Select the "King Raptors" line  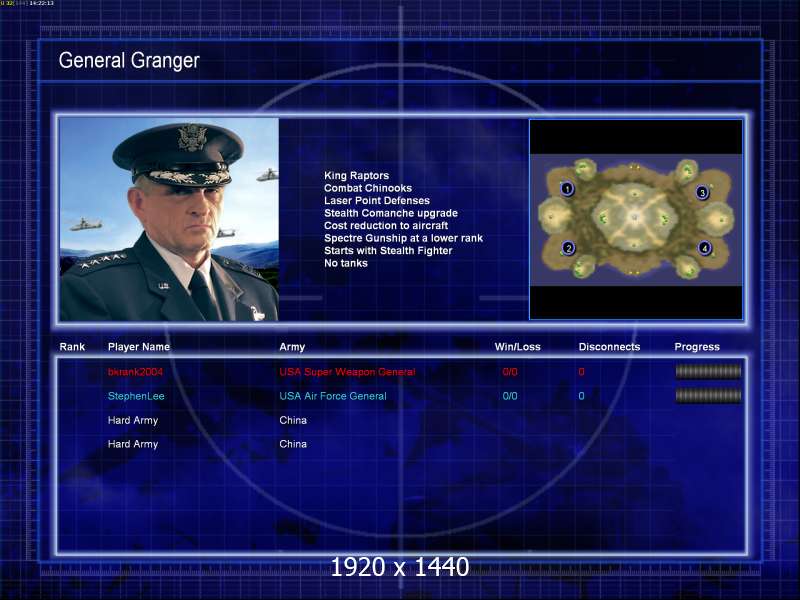(357, 176)
